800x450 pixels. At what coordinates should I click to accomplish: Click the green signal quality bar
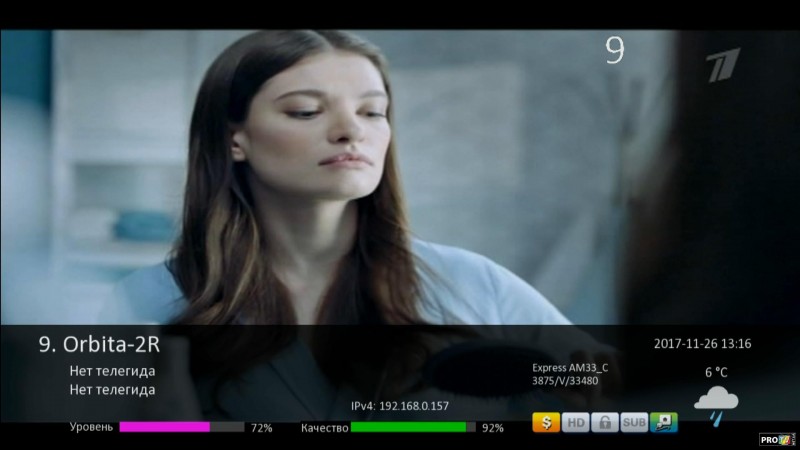coord(408,427)
